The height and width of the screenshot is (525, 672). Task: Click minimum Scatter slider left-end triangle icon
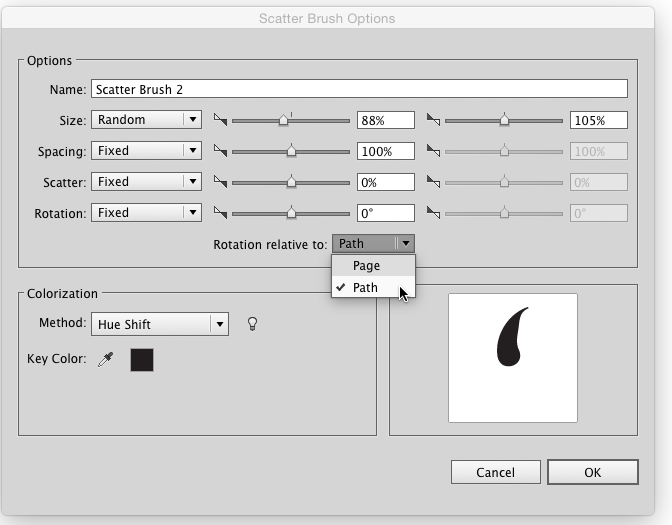[220, 182]
